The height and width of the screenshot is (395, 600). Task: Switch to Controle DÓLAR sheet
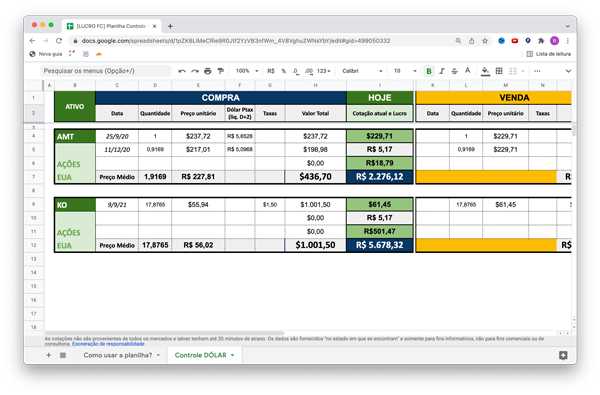click(201, 355)
